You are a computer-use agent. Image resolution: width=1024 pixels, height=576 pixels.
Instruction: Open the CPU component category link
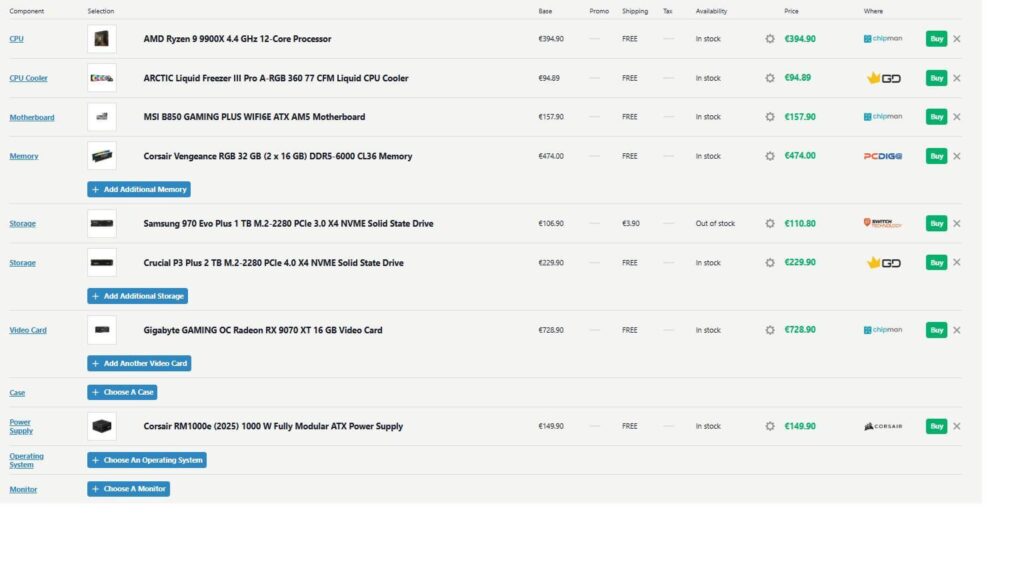(x=15, y=38)
